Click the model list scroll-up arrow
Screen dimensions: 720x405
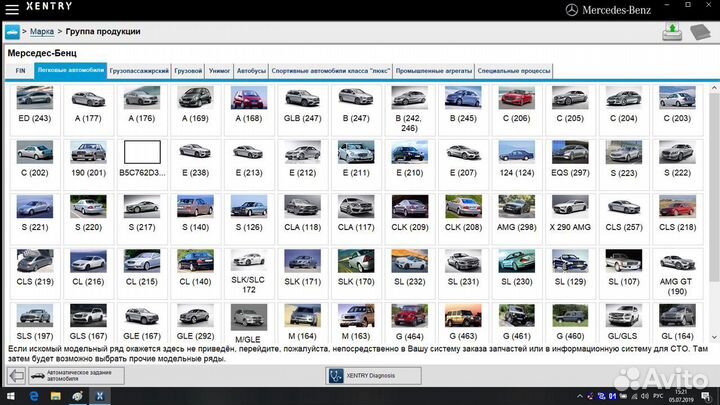coord(714,87)
